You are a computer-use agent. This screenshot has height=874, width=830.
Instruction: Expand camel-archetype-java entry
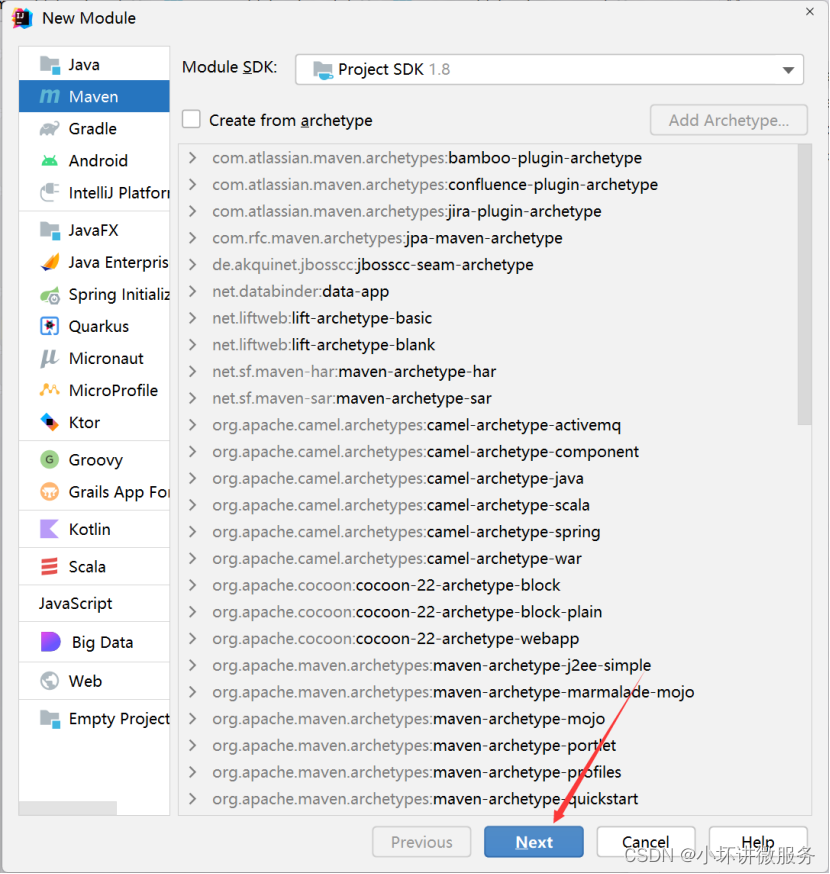click(193, 478)
